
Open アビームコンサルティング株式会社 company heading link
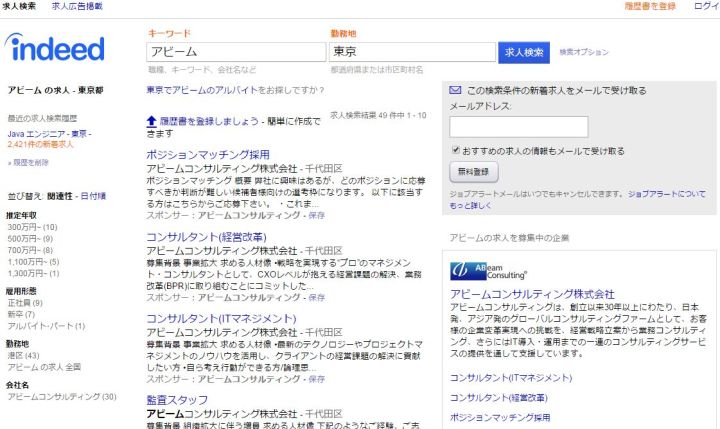[532, 294]
